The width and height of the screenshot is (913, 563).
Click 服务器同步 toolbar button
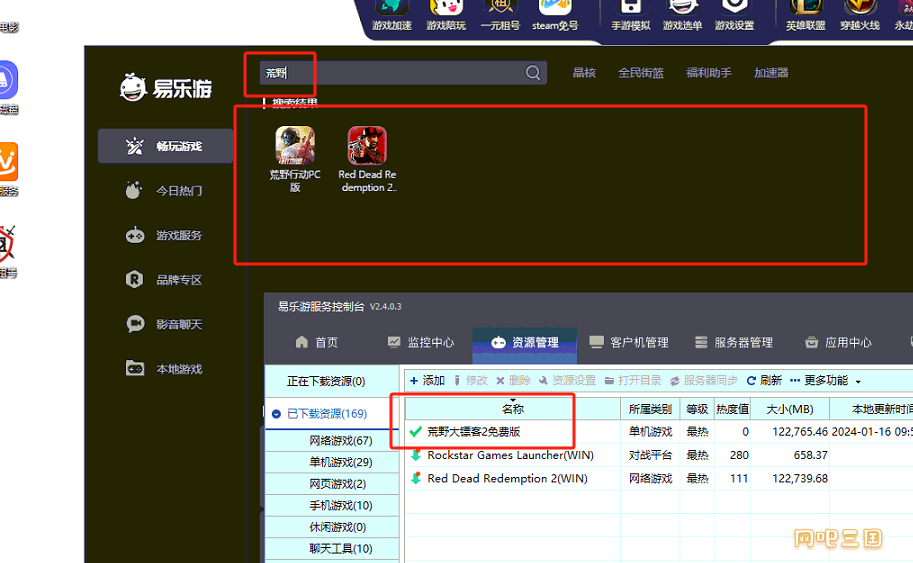click(703, 381)
